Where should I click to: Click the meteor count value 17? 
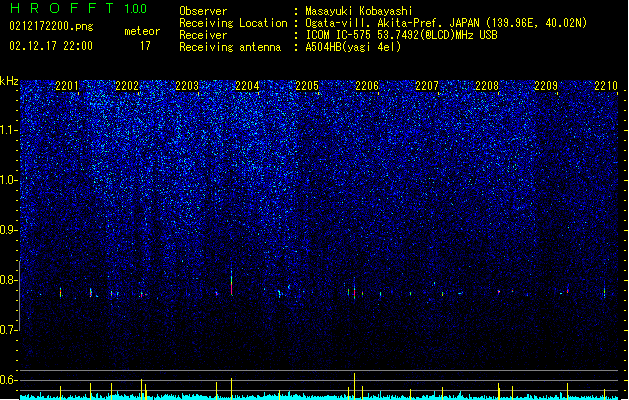(x=145, y=46)
